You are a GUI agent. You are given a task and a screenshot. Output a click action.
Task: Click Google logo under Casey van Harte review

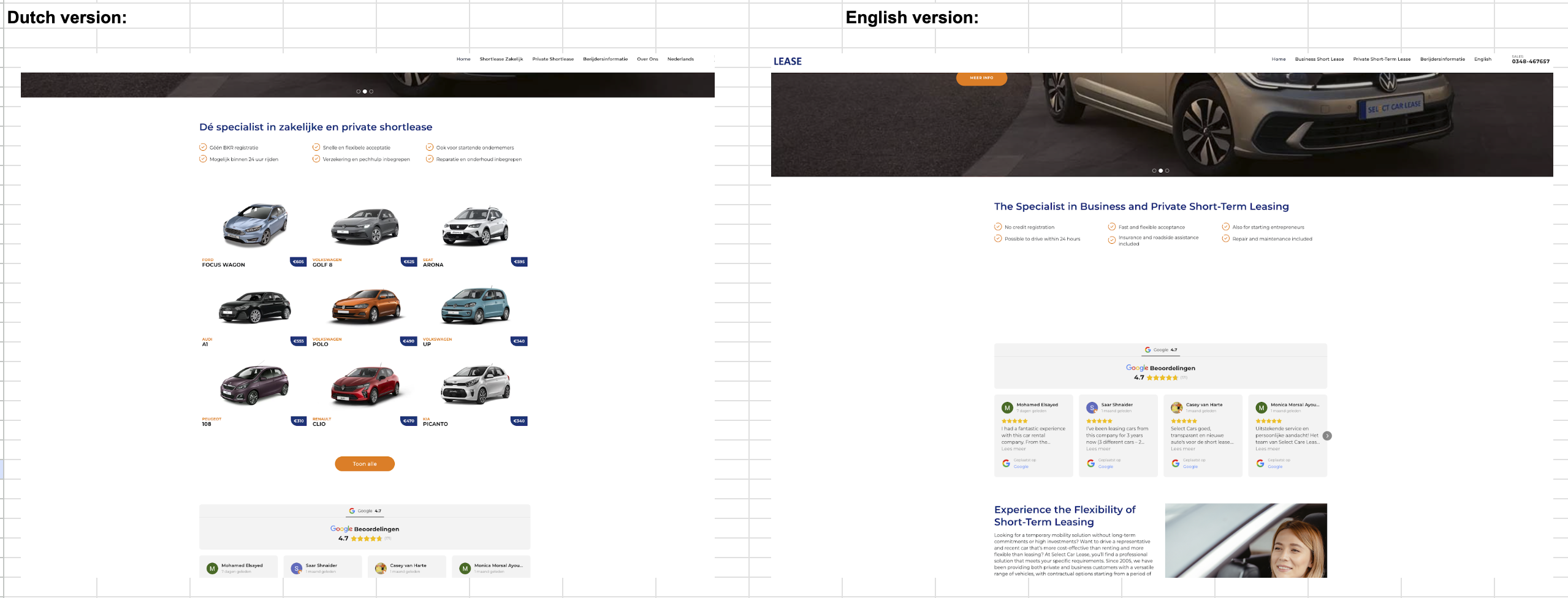pos(1176,463)
